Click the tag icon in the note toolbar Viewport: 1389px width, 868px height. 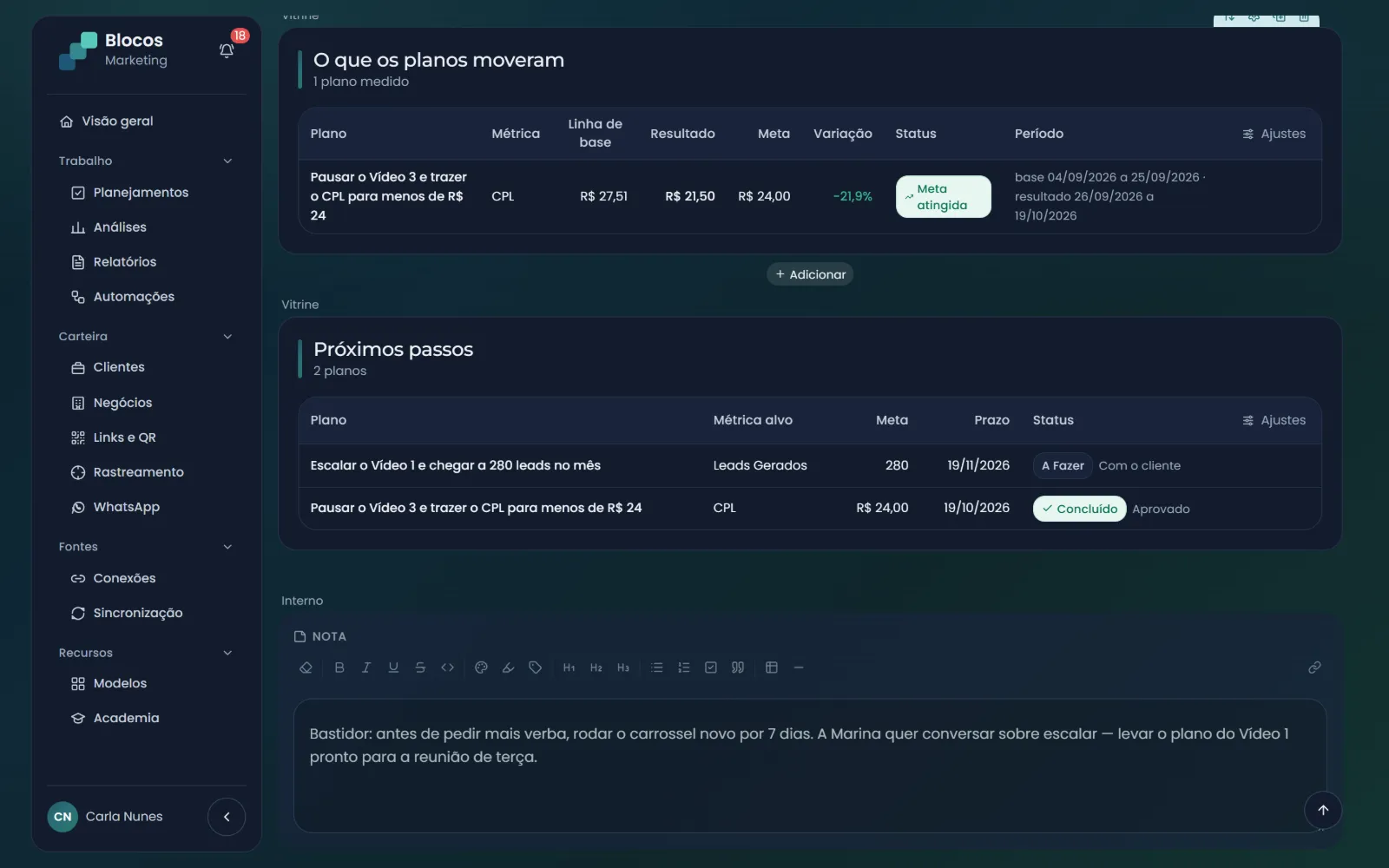535,667
